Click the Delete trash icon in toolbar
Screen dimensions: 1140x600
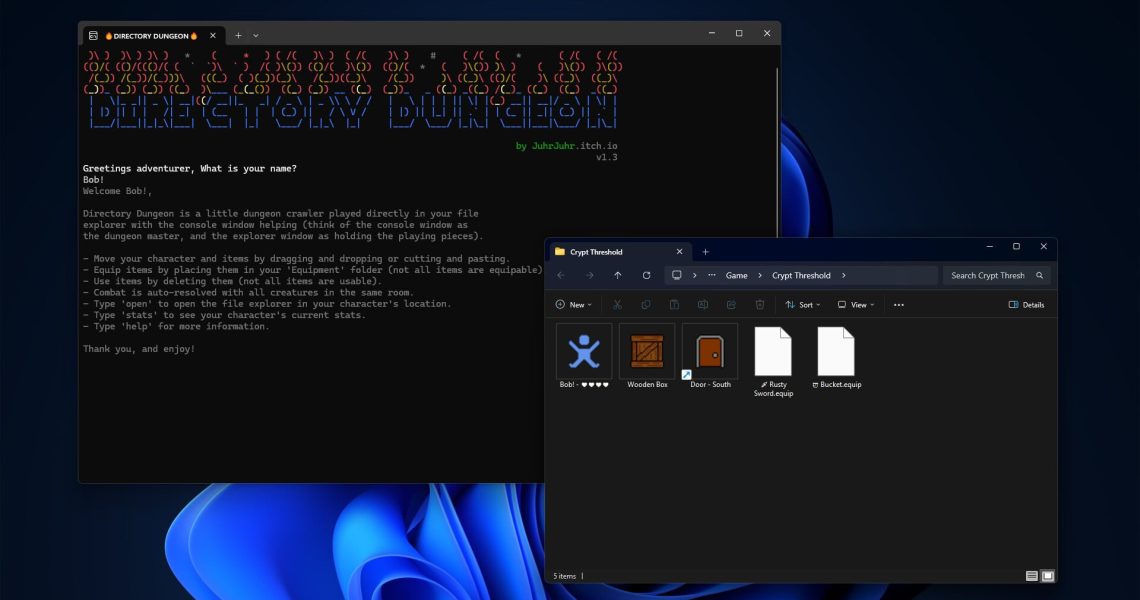pos(760,305)
